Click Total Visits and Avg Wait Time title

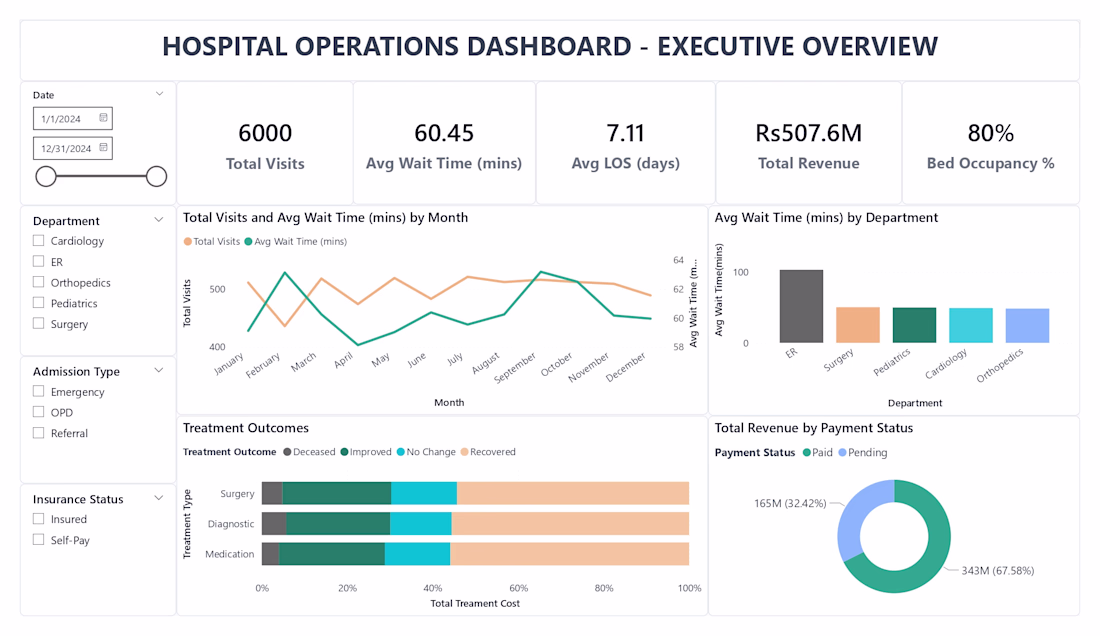click(x=326, y=217)
